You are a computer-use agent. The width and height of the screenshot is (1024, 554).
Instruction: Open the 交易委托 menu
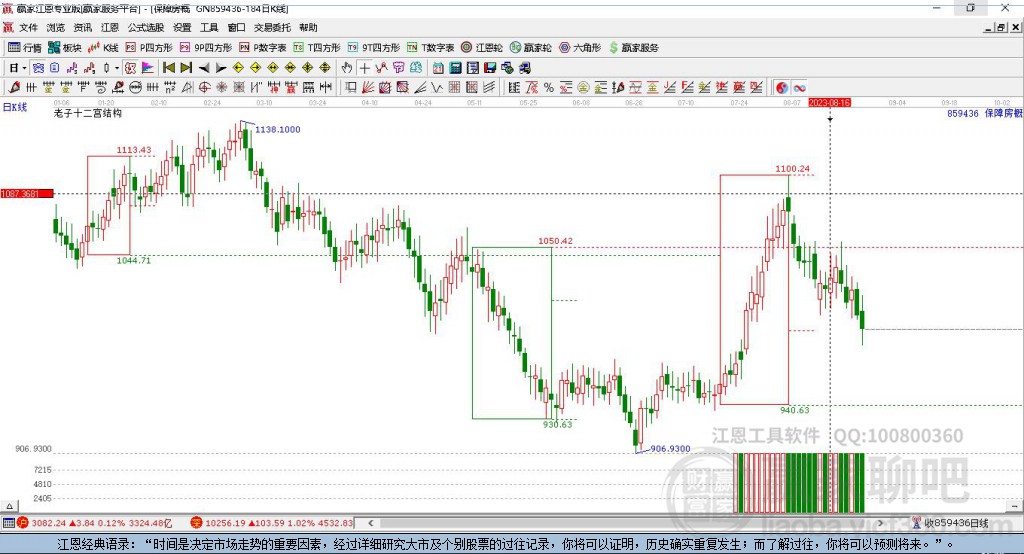(x=272, y=27)
